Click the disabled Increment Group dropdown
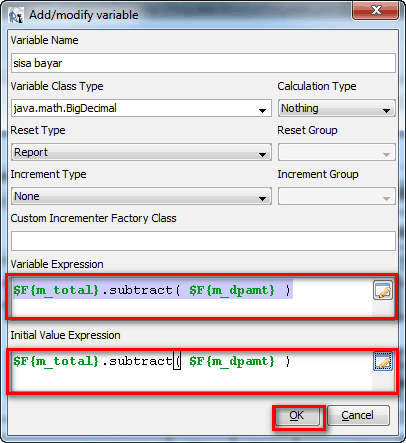The image size is (406, 443). tap(337, 196)
